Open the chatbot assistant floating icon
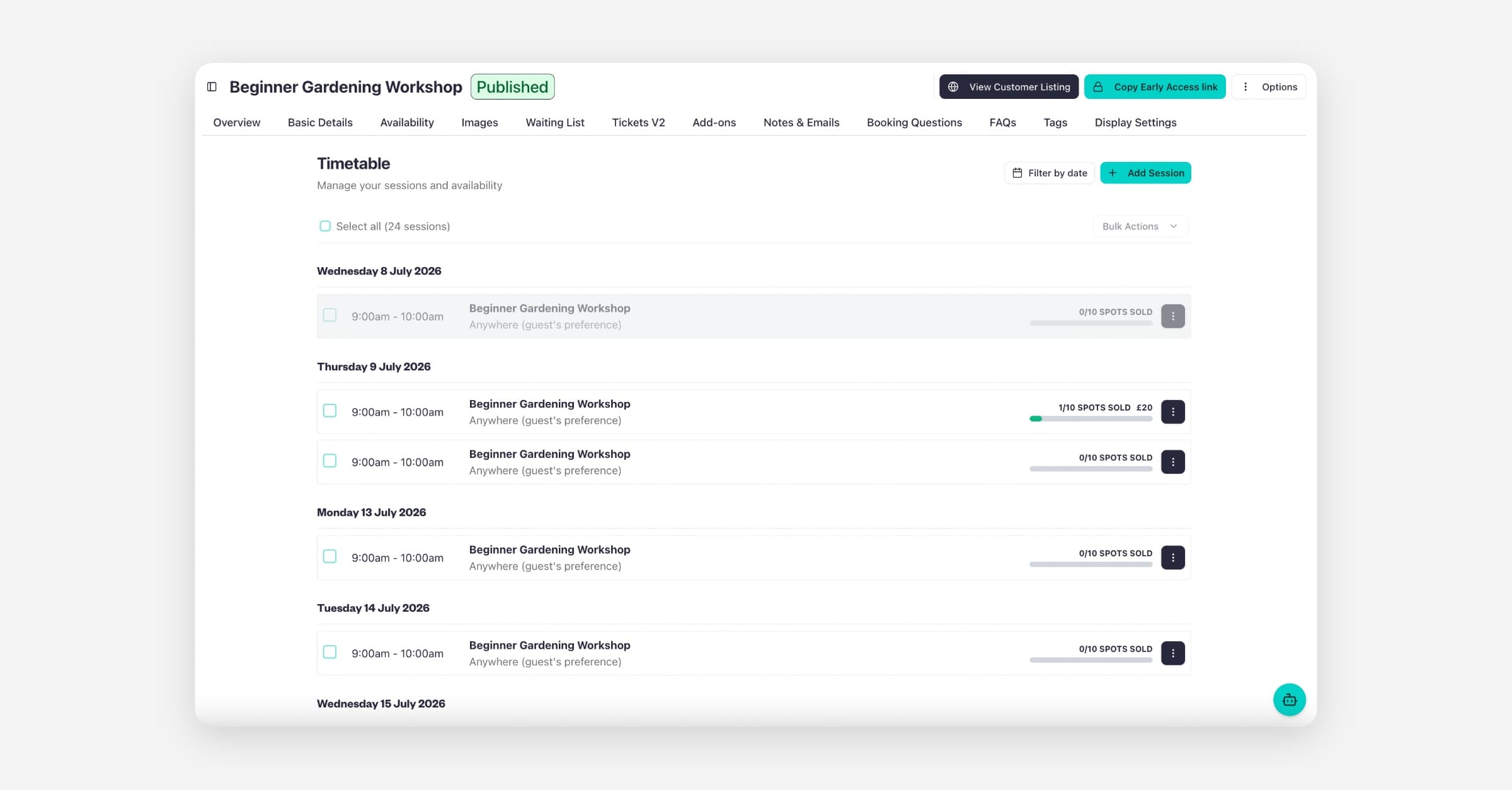The image size is (1512, 790). tap(1289, 699)
